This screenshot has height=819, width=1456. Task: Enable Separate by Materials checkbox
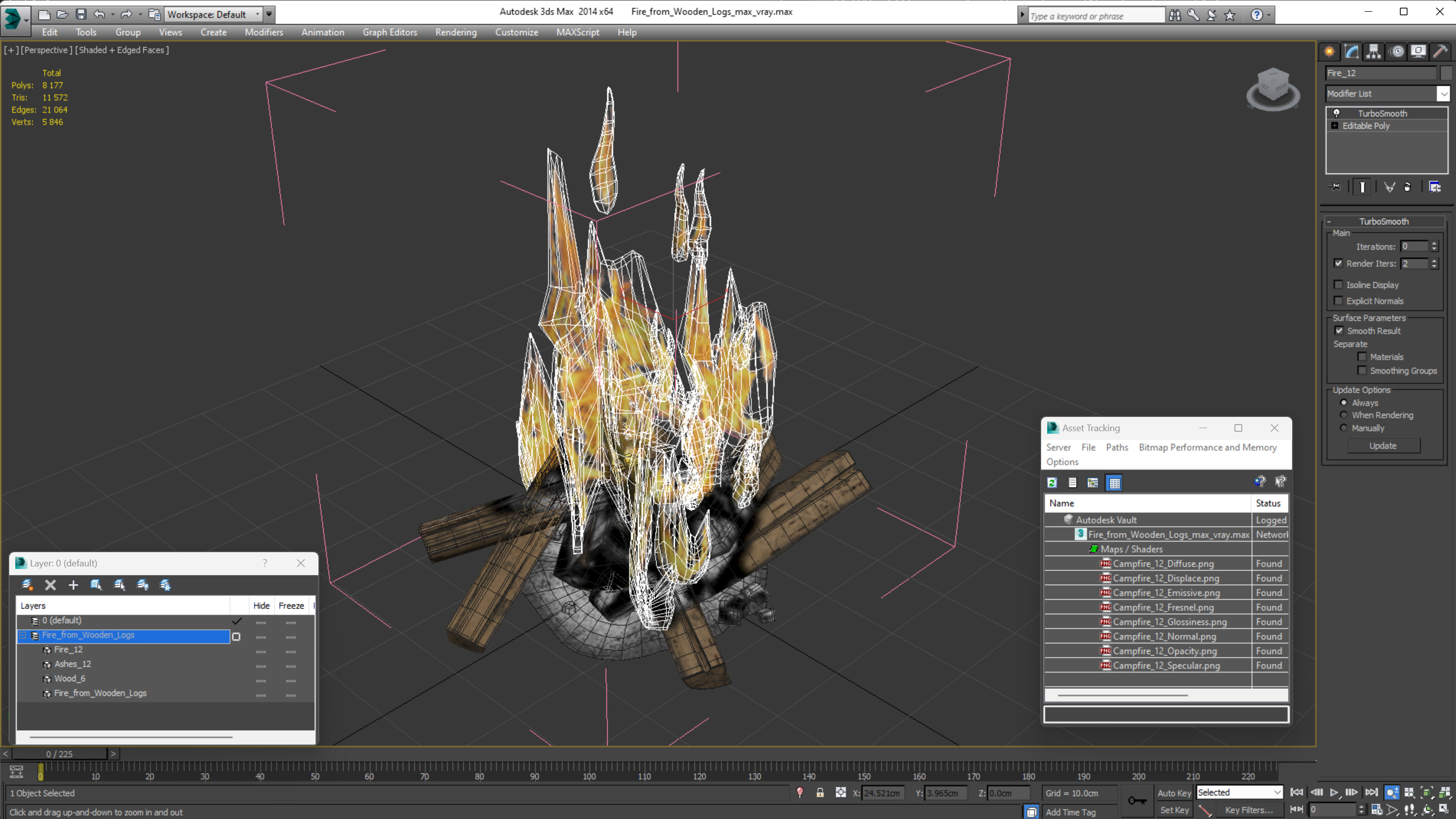click(1362, 356)
